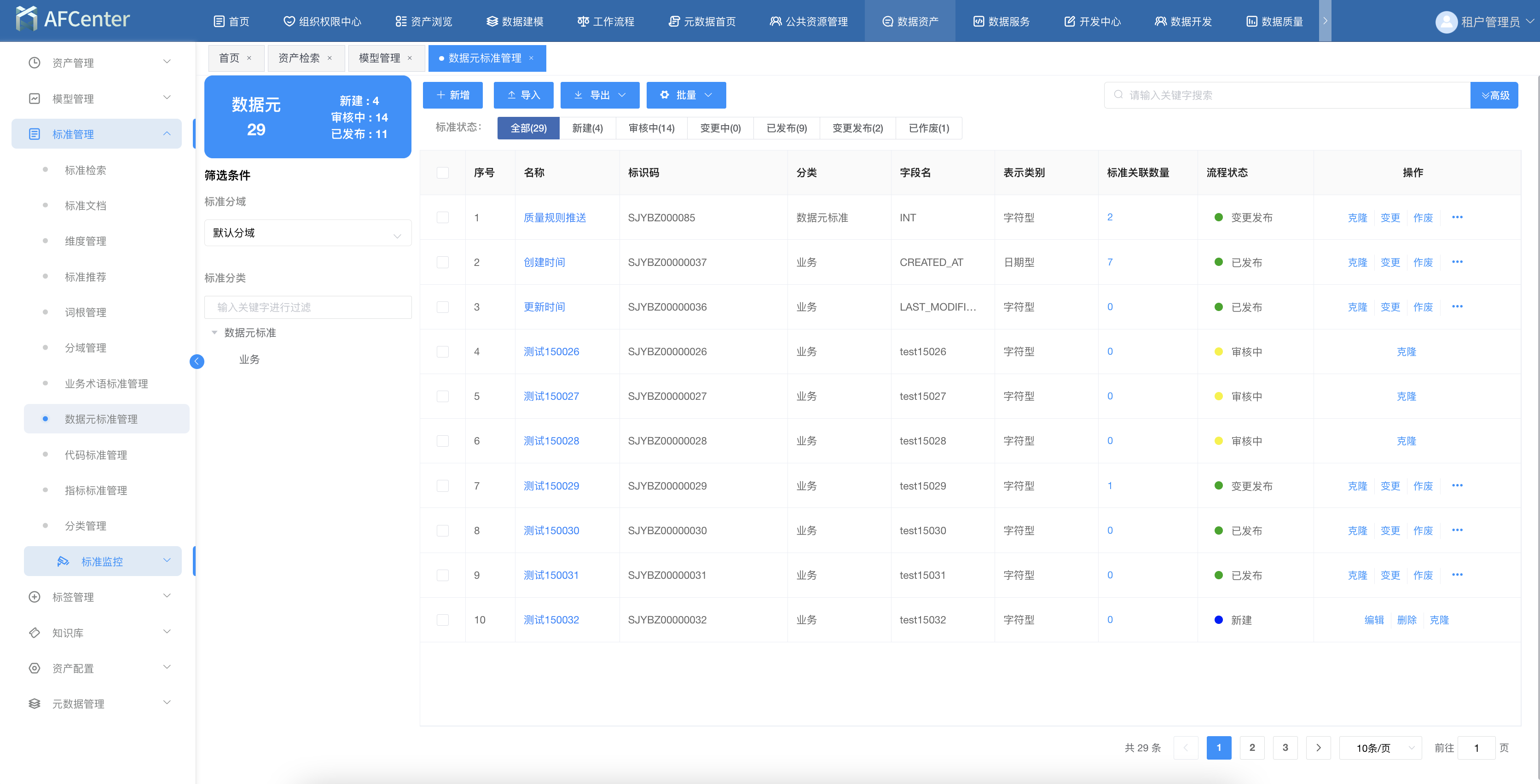This screenshot has height=784, width=1540.
Task: Open more actions for 测试150031 row
Action: click(1457, 575)
